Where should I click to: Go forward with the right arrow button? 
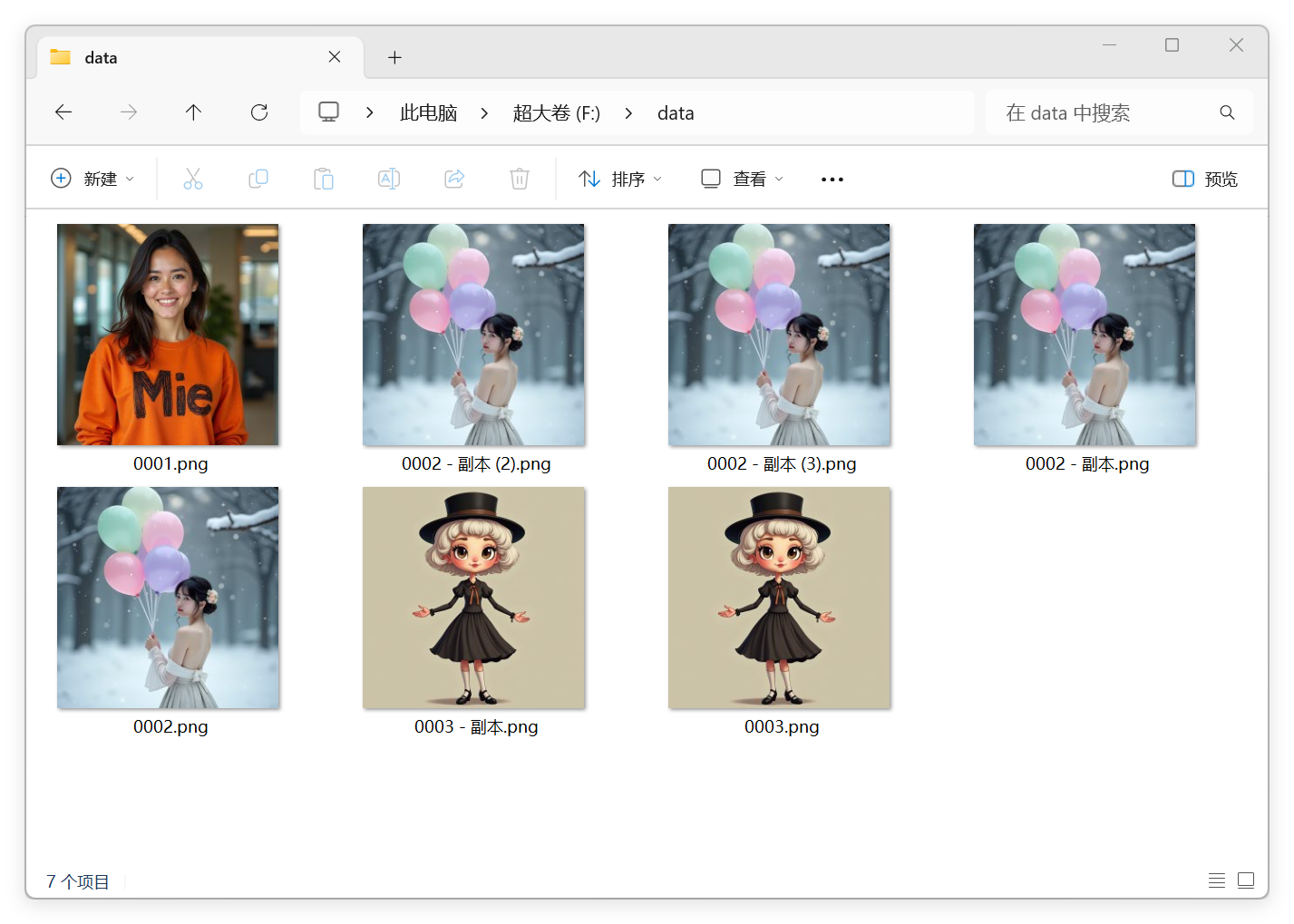tap(129, 112)
